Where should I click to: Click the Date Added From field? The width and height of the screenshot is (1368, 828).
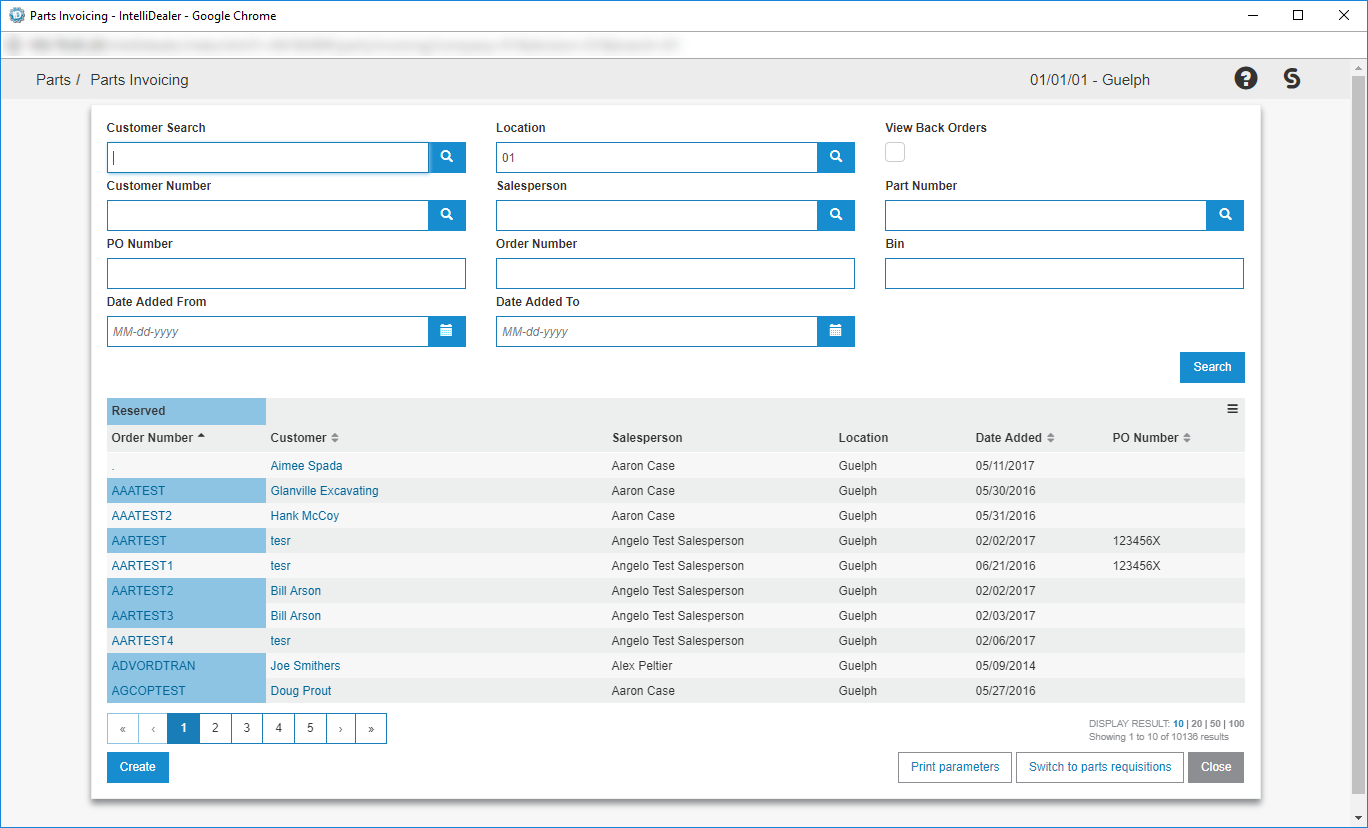[x=268, y=331]
